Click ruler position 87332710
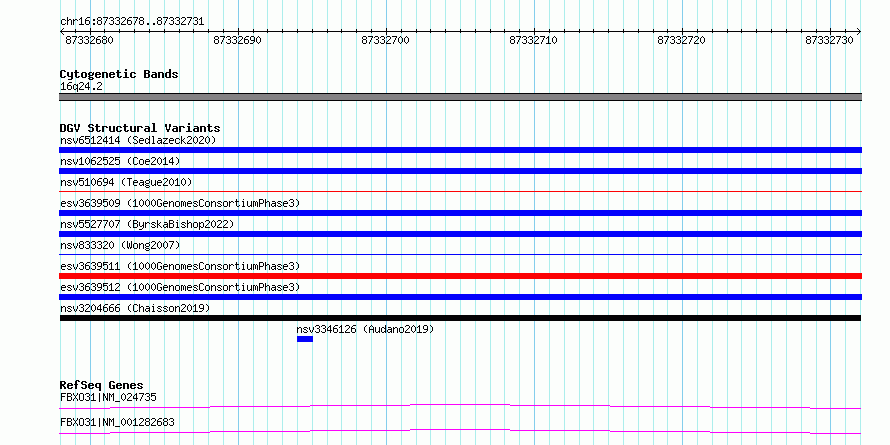 (x=534, y=40)
